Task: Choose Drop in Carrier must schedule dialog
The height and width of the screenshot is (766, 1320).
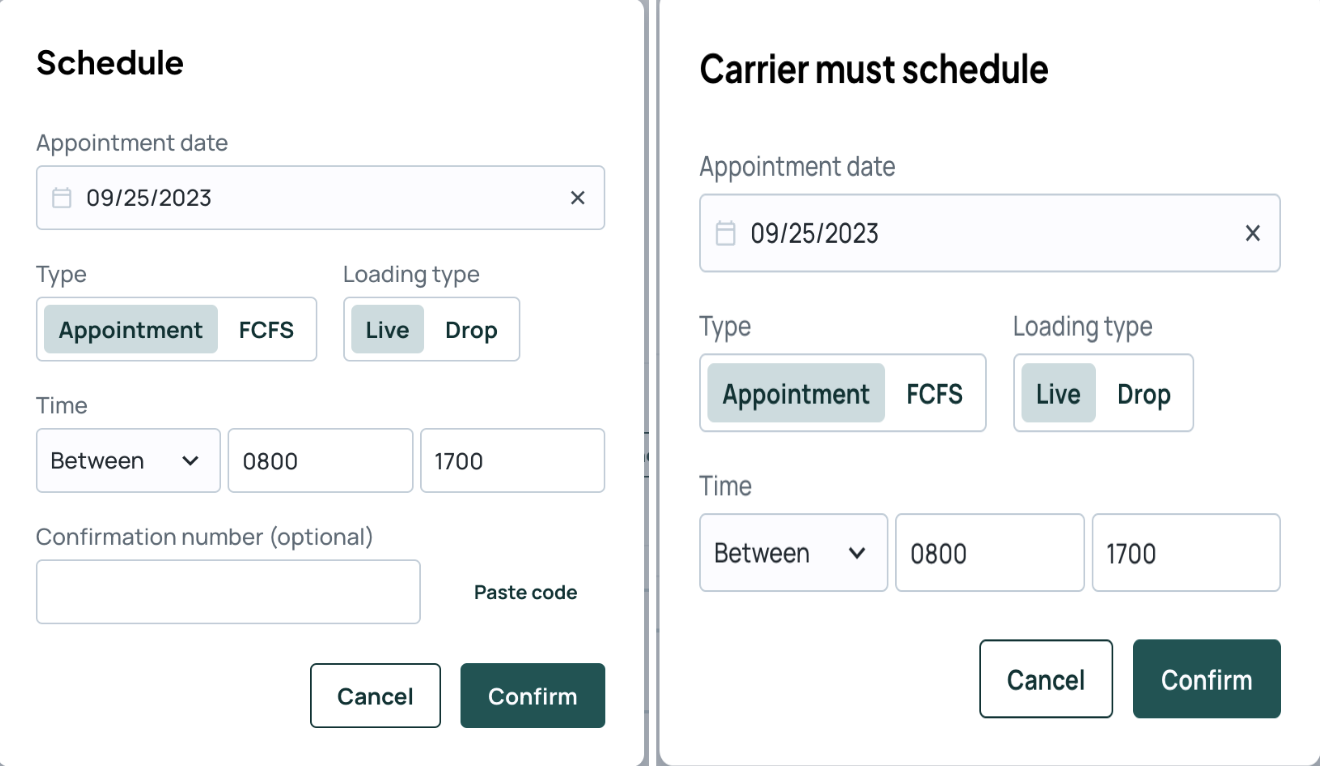Action: pos(1144,394)
